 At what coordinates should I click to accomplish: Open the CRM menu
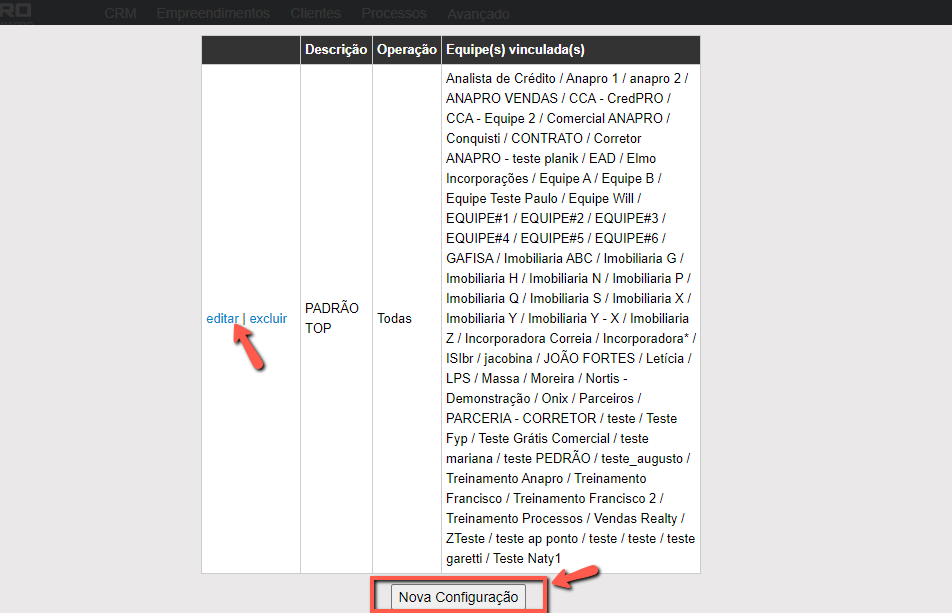pyautogui.click(x=120, y=14)
